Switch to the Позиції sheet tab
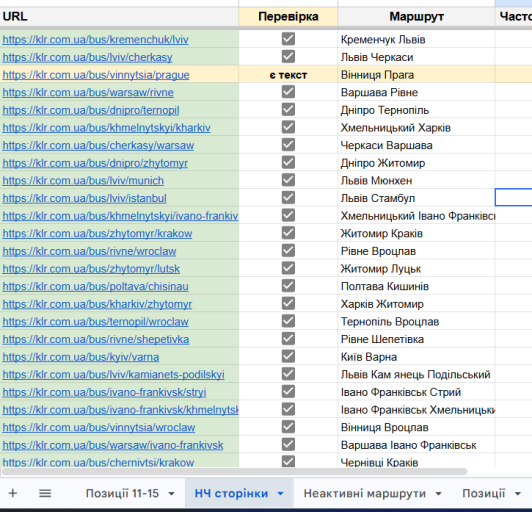 click(483, 493)
